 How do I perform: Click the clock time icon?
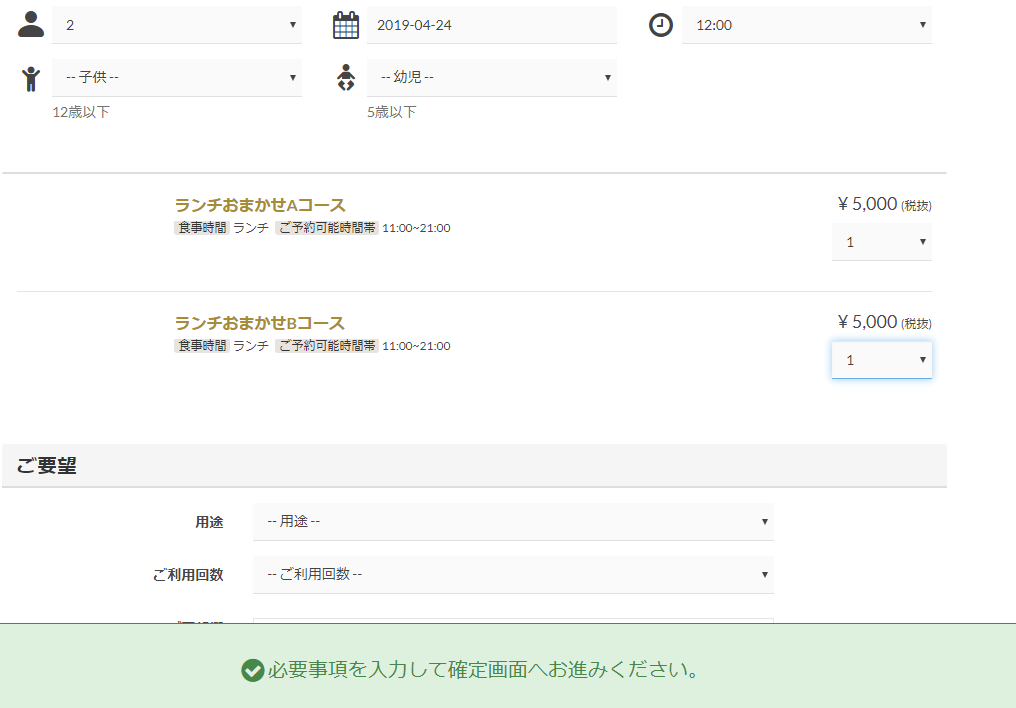[x=660, y=25]
